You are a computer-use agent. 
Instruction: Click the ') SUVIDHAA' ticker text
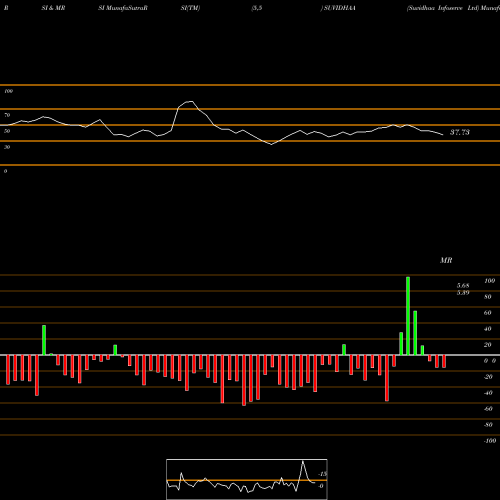click(x=338, y=8)
